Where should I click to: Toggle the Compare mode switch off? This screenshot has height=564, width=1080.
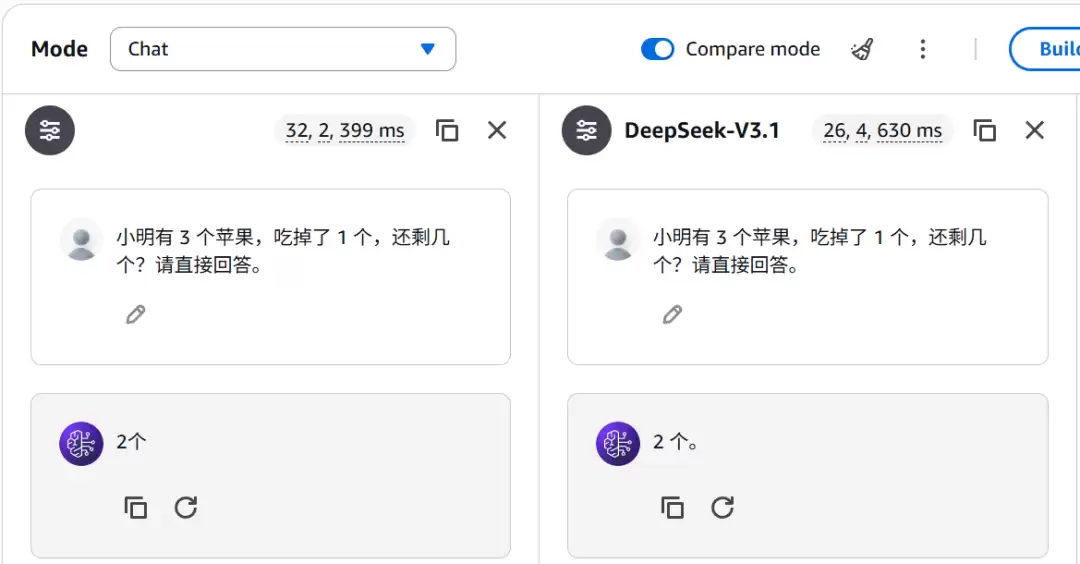coord(657,49)
